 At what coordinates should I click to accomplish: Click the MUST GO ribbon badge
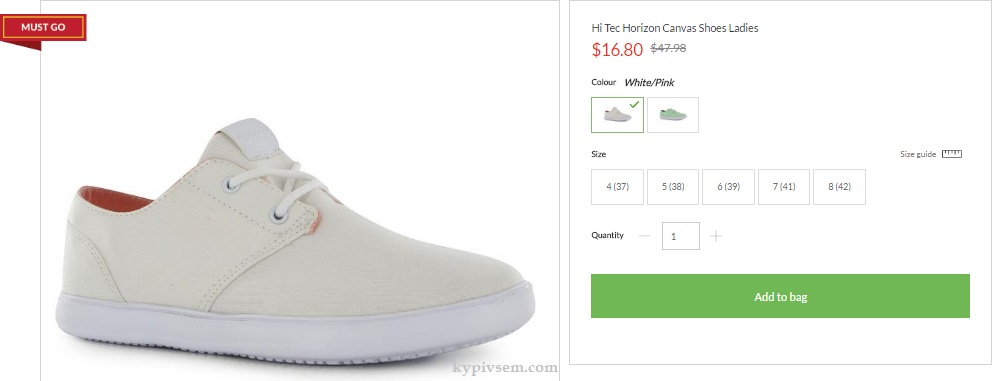click(x=43, y=28)
